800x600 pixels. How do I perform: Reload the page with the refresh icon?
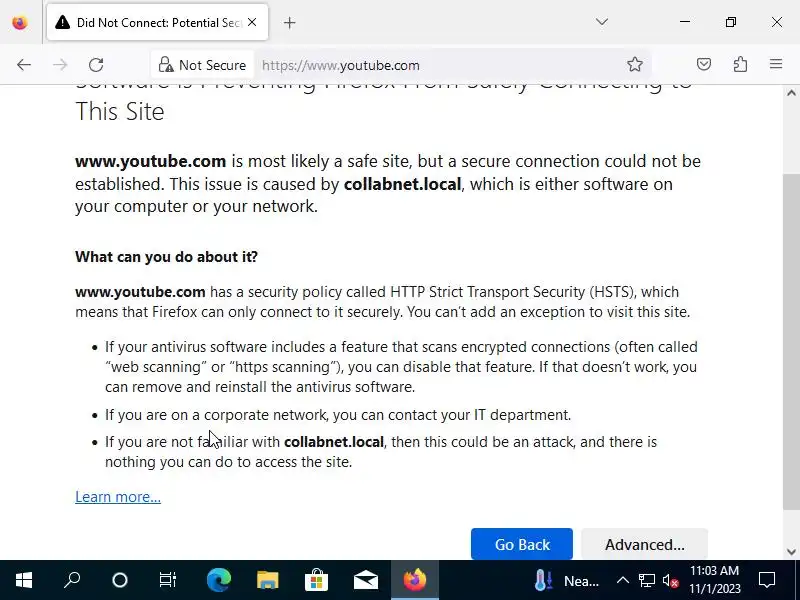pyautogui.click(x=96, y=65)
